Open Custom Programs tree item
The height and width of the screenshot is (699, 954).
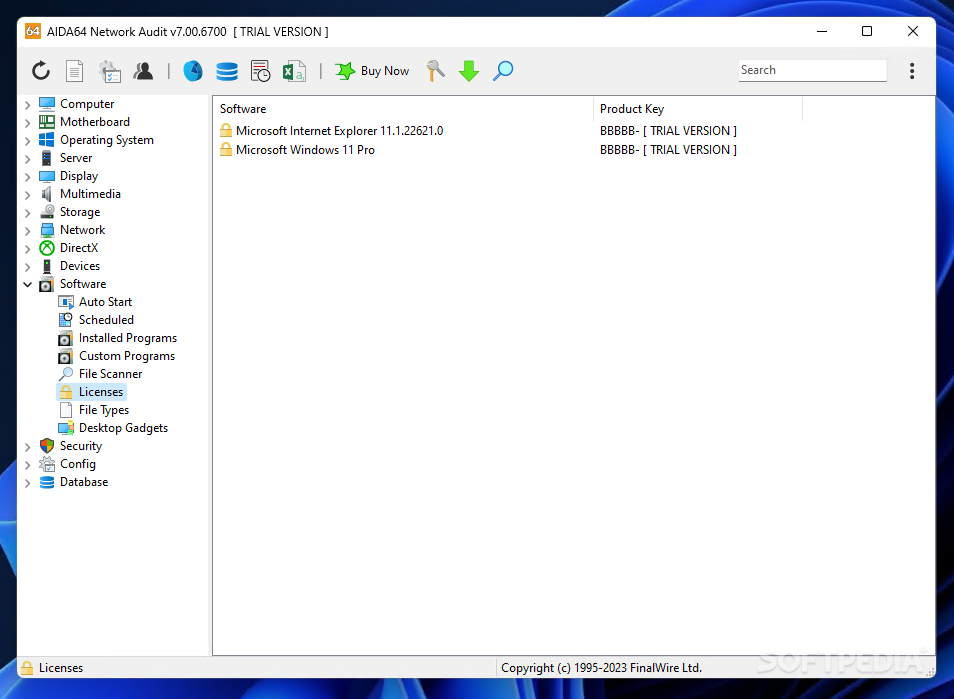(127, 356)
